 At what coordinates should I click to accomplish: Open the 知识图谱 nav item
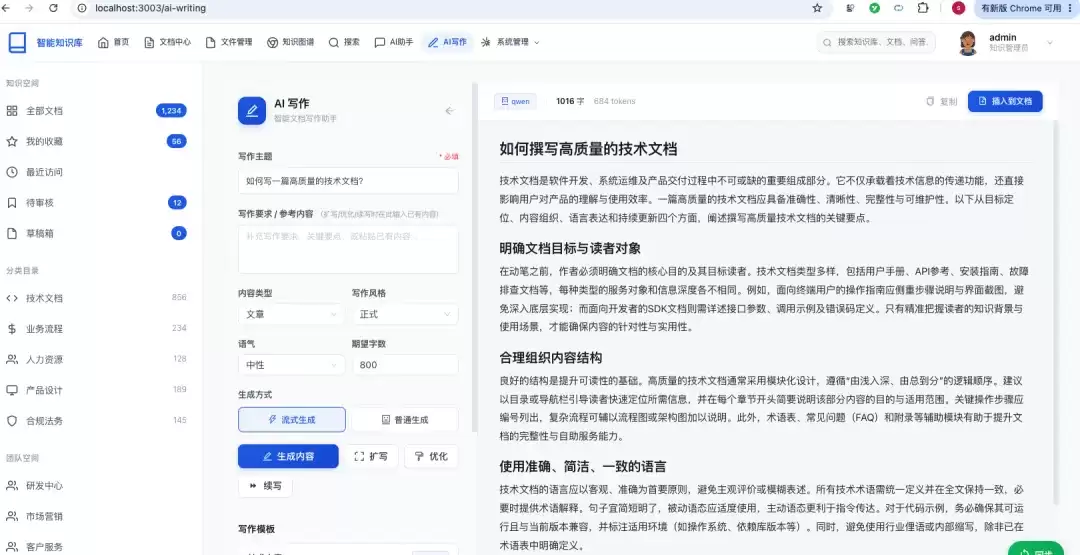point(291,42)
